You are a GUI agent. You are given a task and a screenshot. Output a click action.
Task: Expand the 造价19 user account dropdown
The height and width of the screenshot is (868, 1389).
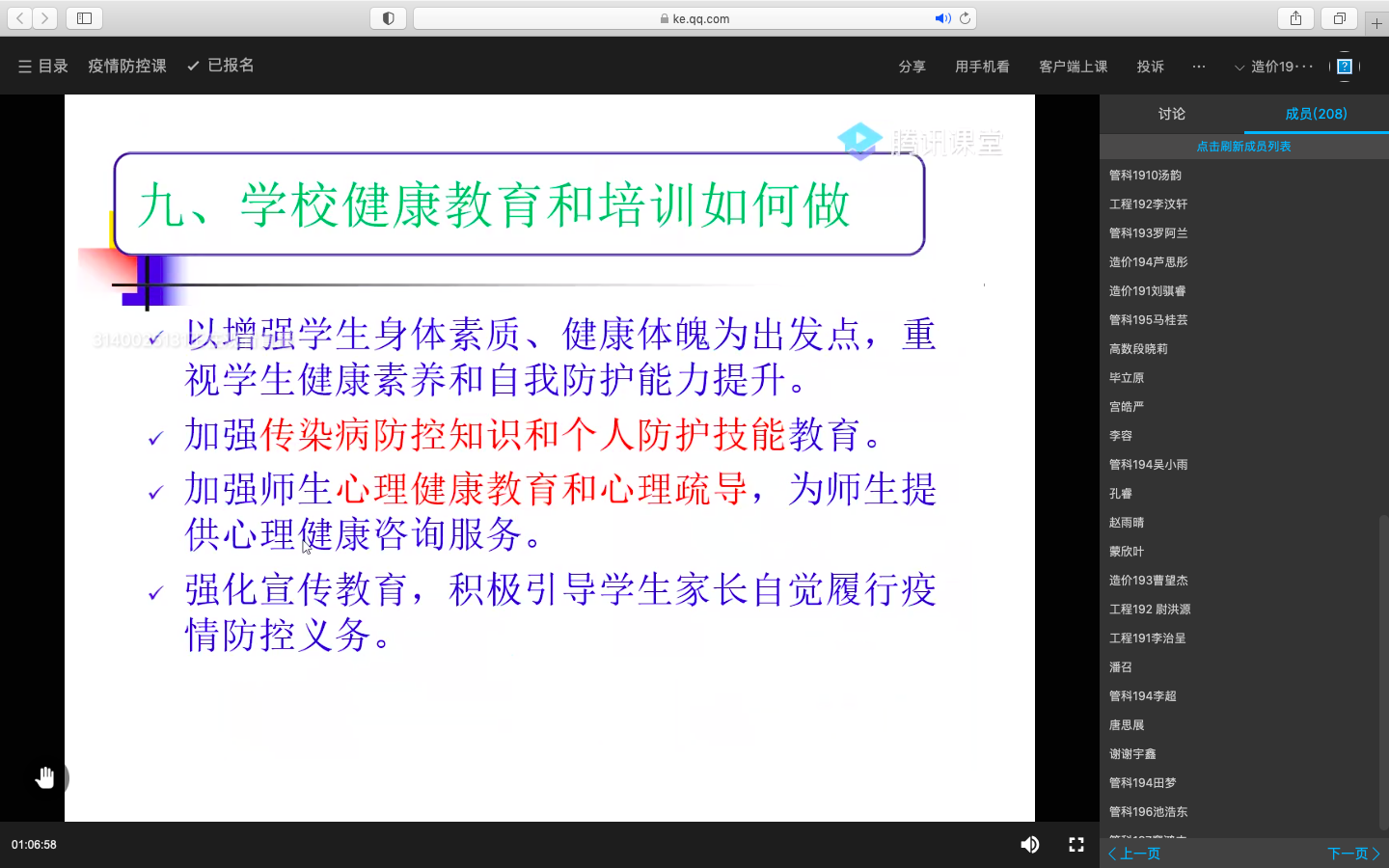pyautogui.click(x=1273, y=67)
